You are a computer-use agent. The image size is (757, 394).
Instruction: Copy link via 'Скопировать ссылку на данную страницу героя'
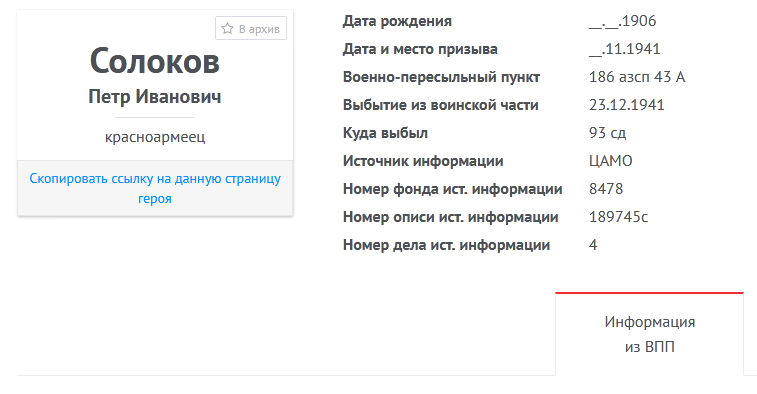[x=155, y=188]
